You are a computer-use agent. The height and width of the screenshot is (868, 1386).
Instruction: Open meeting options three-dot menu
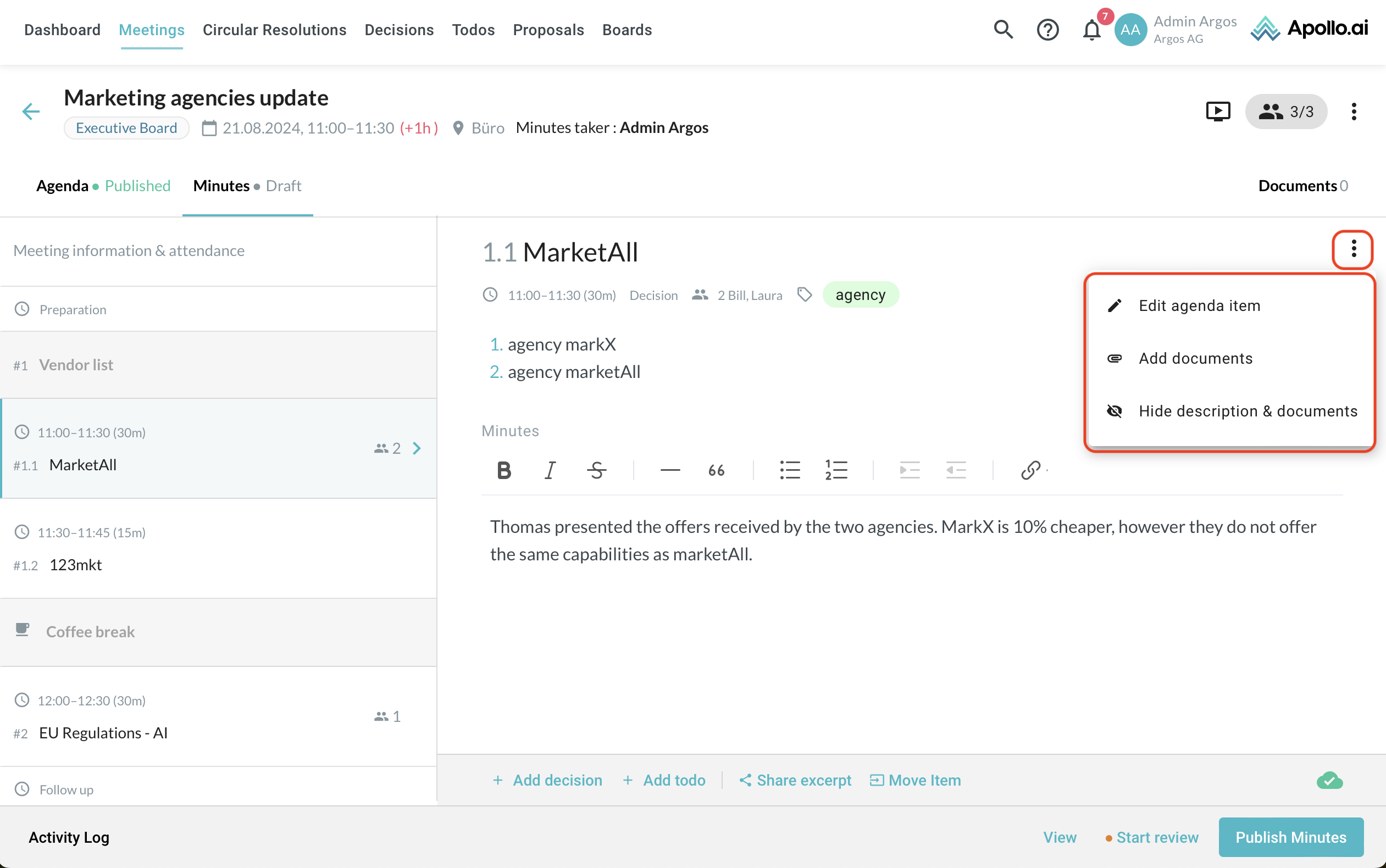(1353, 112)
